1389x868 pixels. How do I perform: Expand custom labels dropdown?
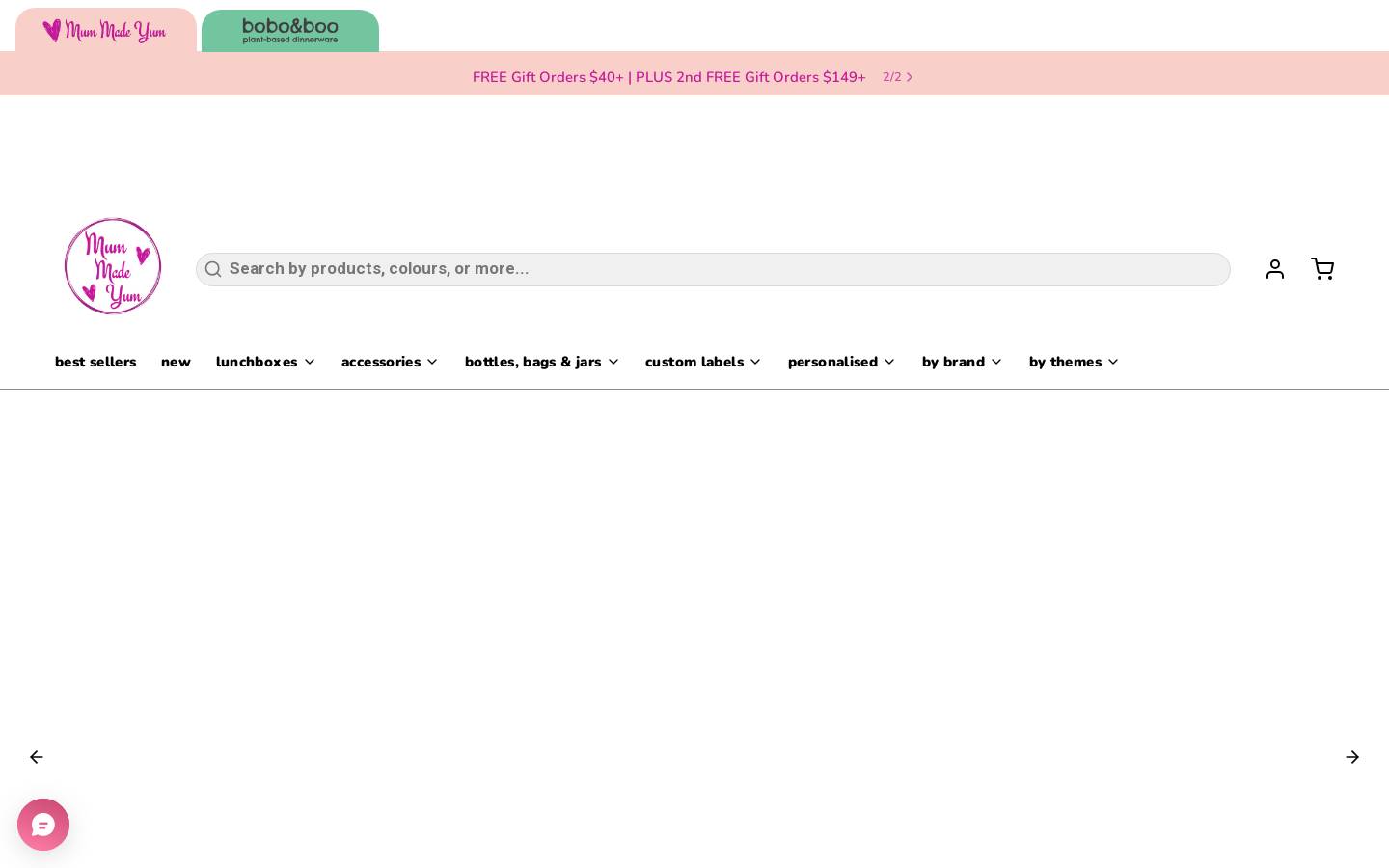703,362
